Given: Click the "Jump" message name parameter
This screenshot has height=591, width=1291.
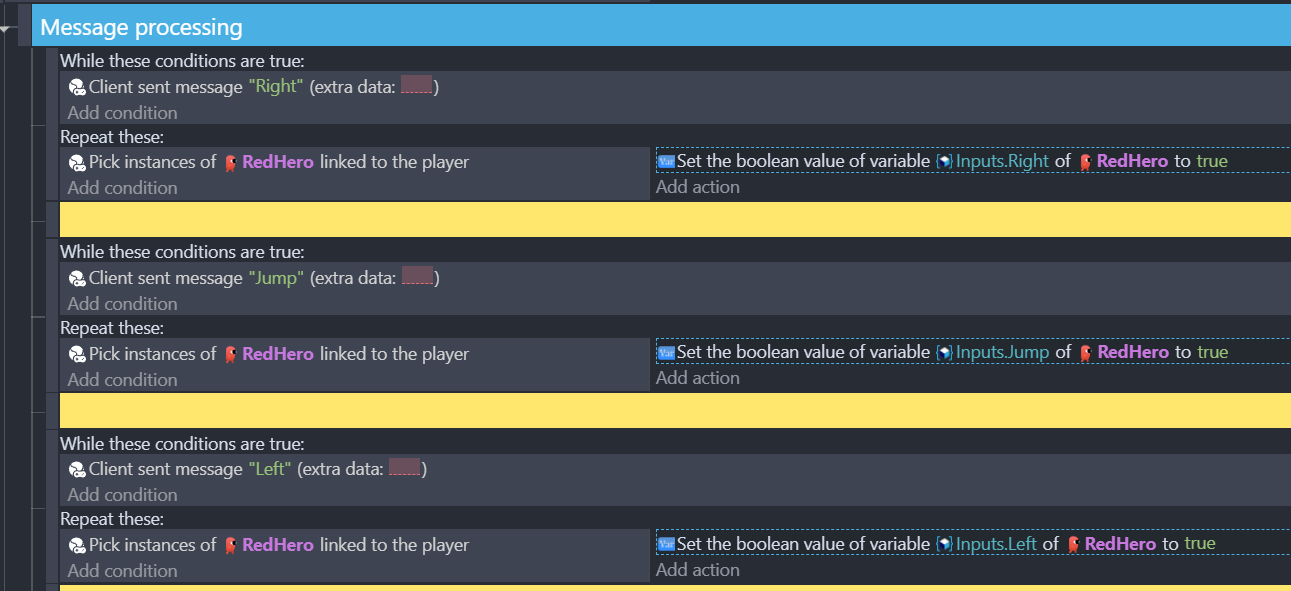Looking at the screenshot, I should 275,278.
